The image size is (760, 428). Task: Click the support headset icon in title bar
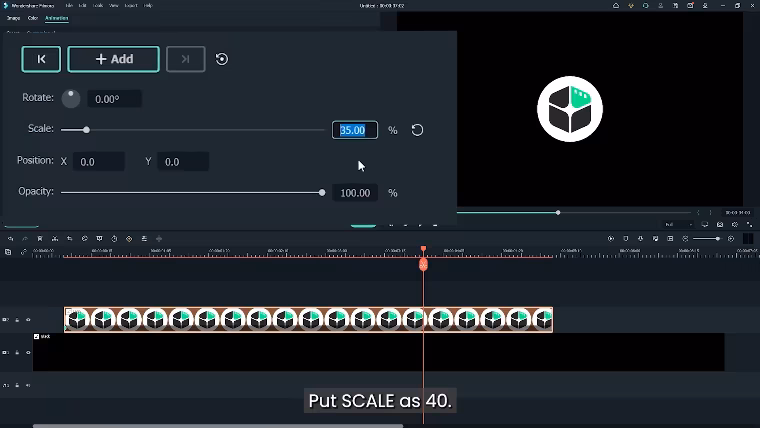pos(646,6)
